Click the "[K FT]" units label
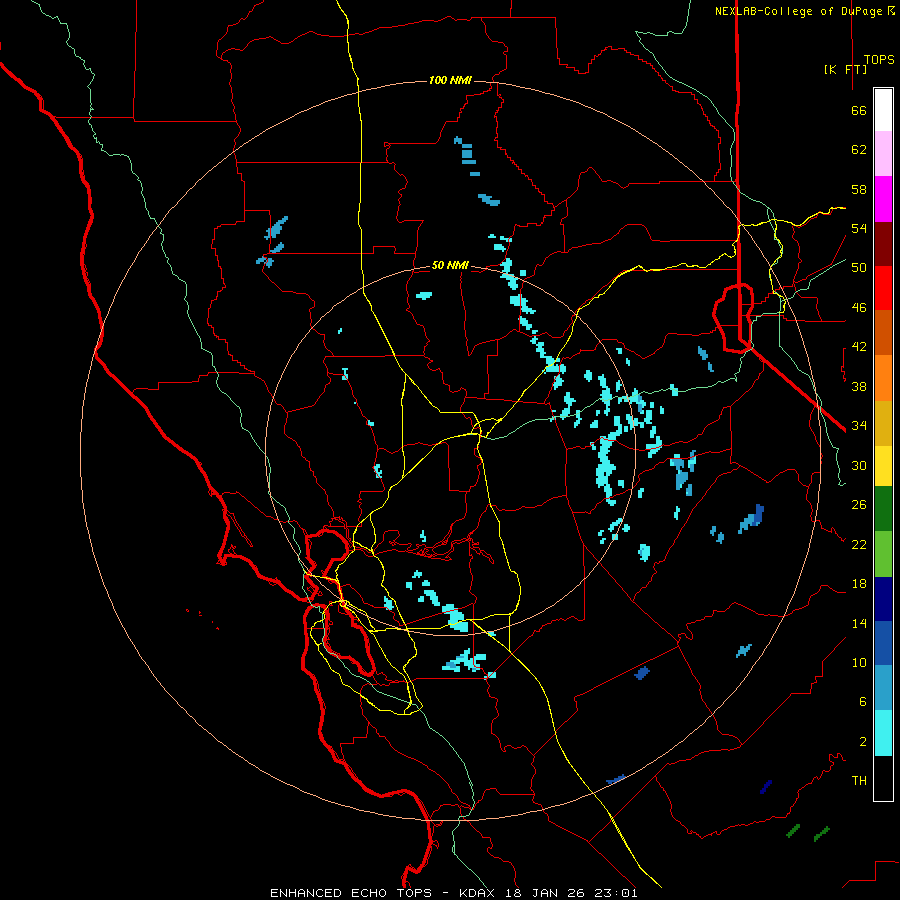 coord(845,69)
